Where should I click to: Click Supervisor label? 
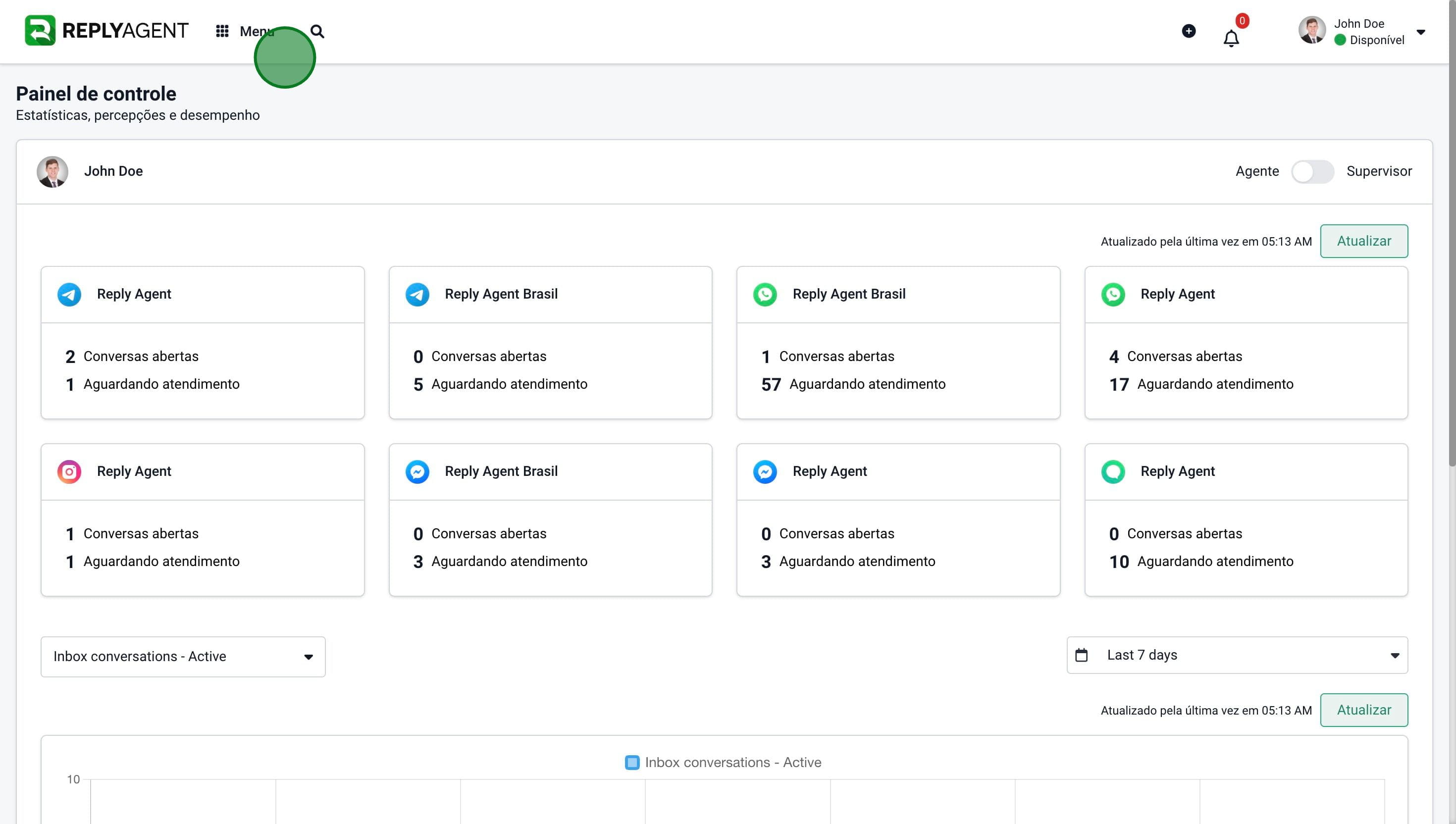[1379, 171]
